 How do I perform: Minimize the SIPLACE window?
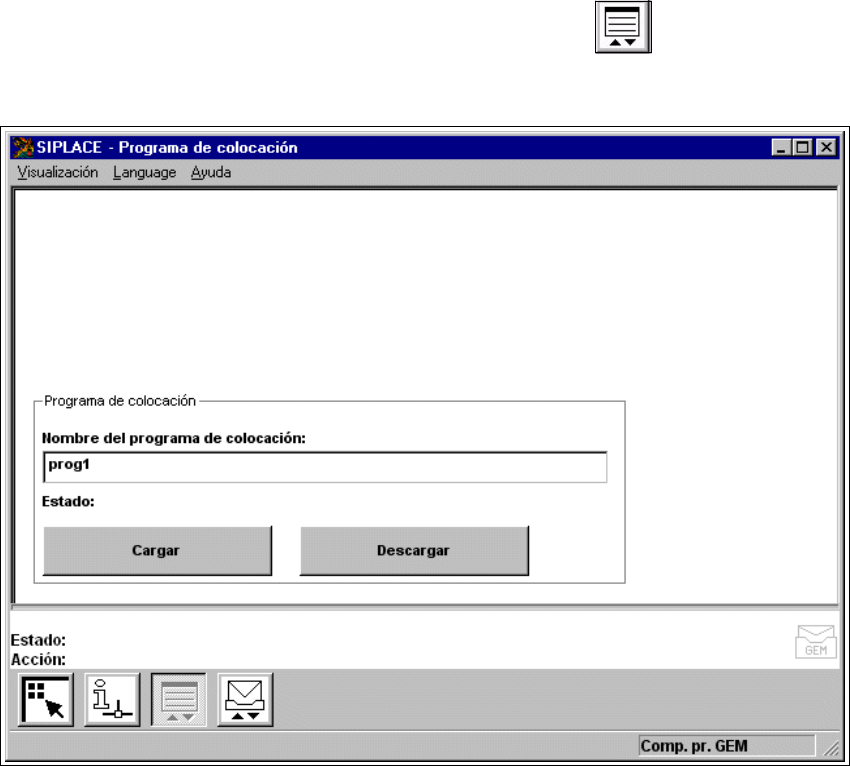click(781, 147)
